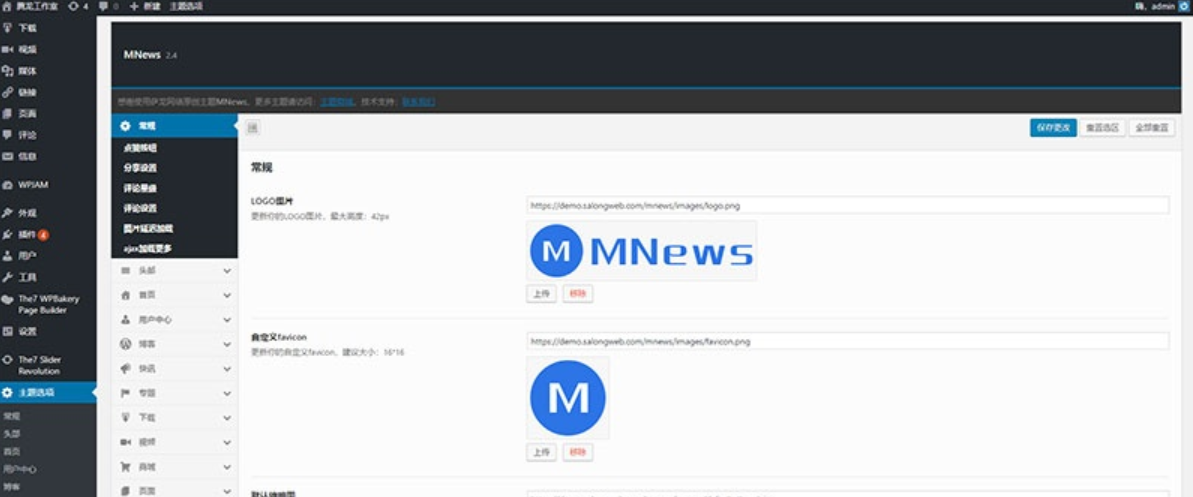Open the 插件 plugins sidebar item
1193x497 pixels.
pyautogui.click(x=27, y=235)
